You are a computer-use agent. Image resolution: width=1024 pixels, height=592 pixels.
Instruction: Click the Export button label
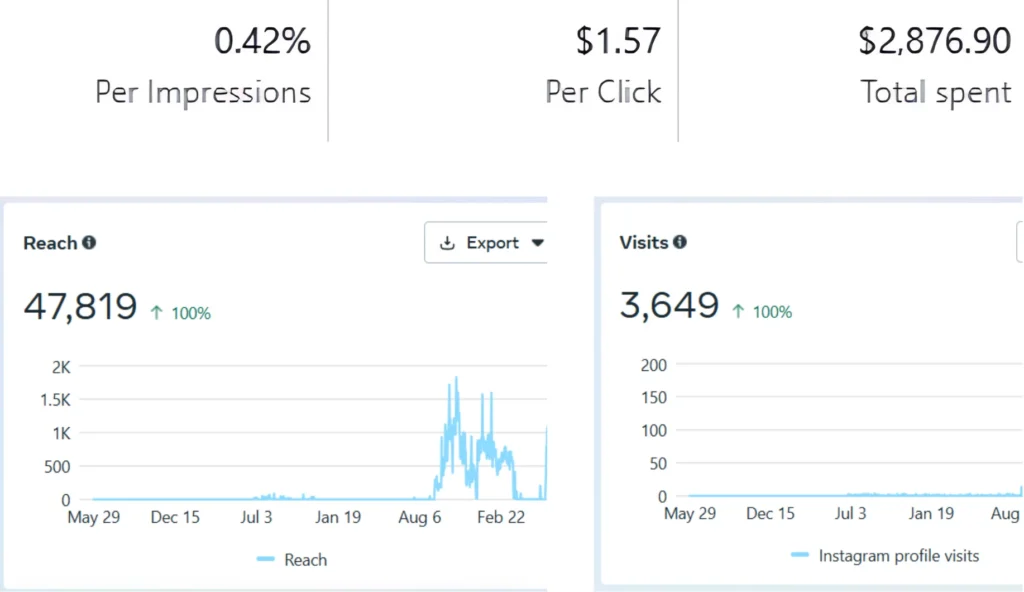(x=492, y=243)
